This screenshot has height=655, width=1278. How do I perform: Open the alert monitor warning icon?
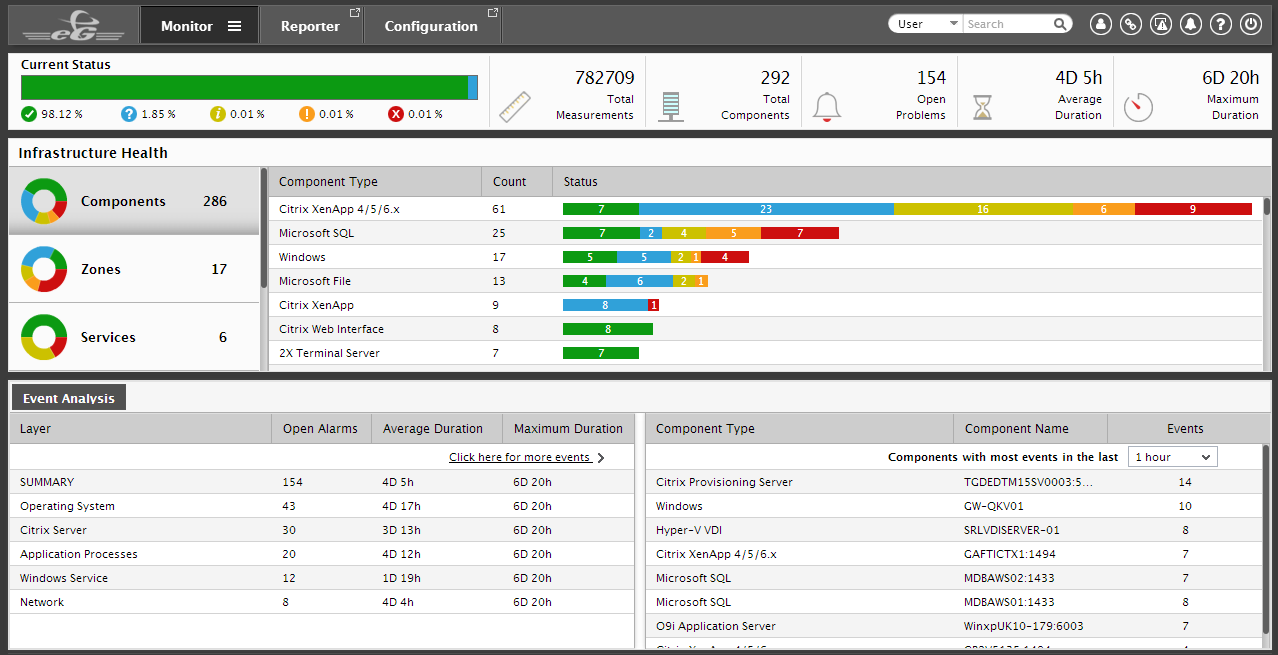click(x=1161, y=25)
